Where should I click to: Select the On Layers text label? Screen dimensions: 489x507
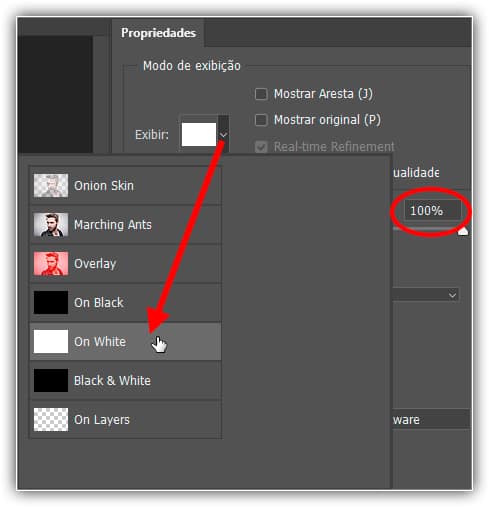coord(102,420)
